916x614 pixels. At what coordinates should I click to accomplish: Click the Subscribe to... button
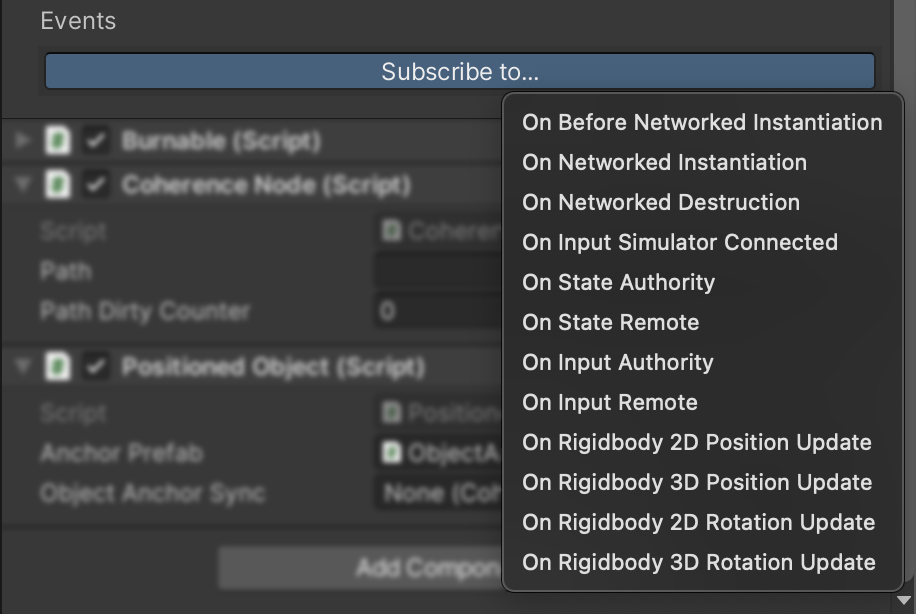(x=459, y=72)
